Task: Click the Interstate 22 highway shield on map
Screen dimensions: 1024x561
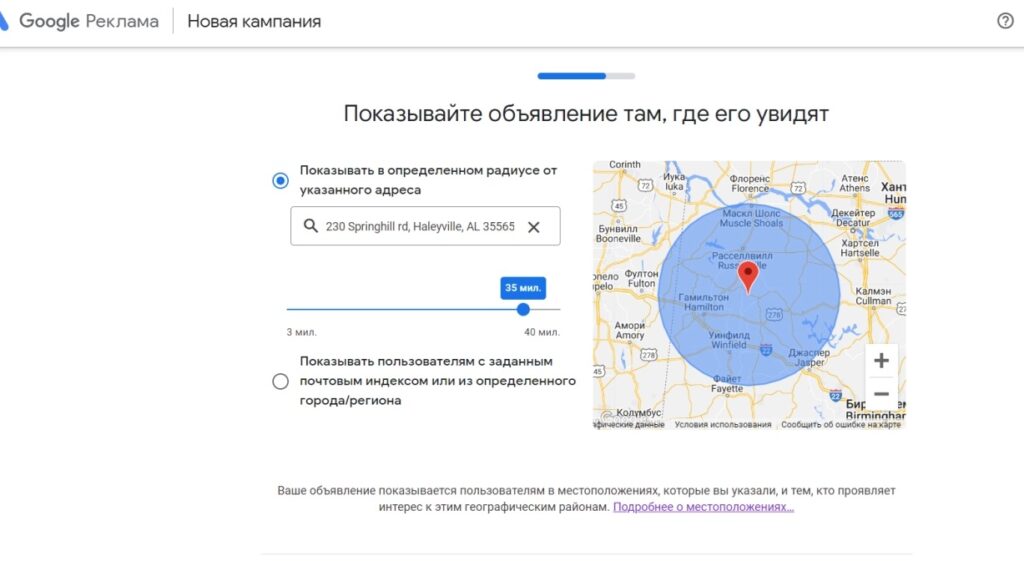Action: (765, 350)
